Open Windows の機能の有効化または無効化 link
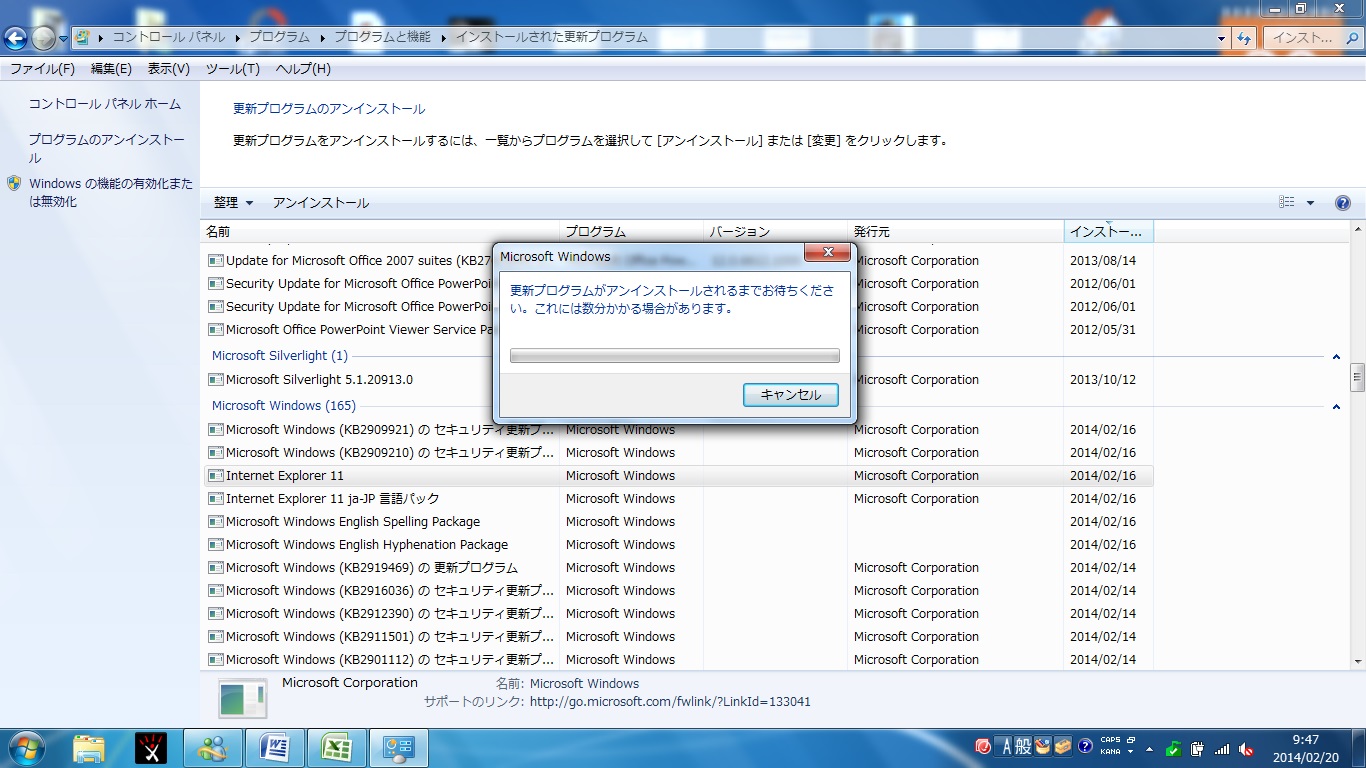This screenshot has width=1366, height=768. click(x=111, y=193)
